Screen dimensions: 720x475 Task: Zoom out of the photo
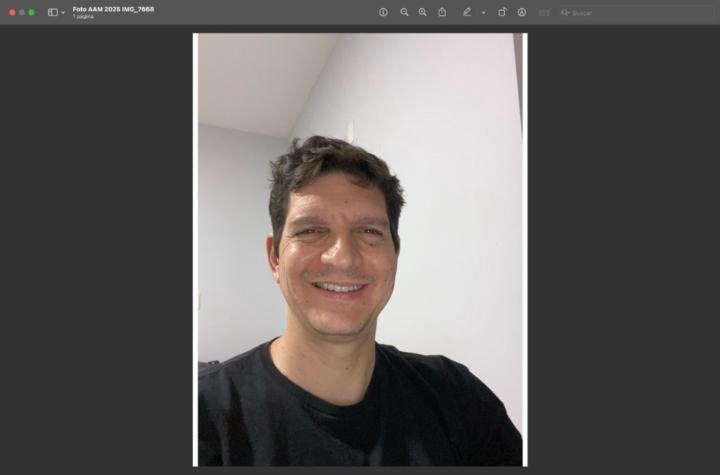pos(404,12)
